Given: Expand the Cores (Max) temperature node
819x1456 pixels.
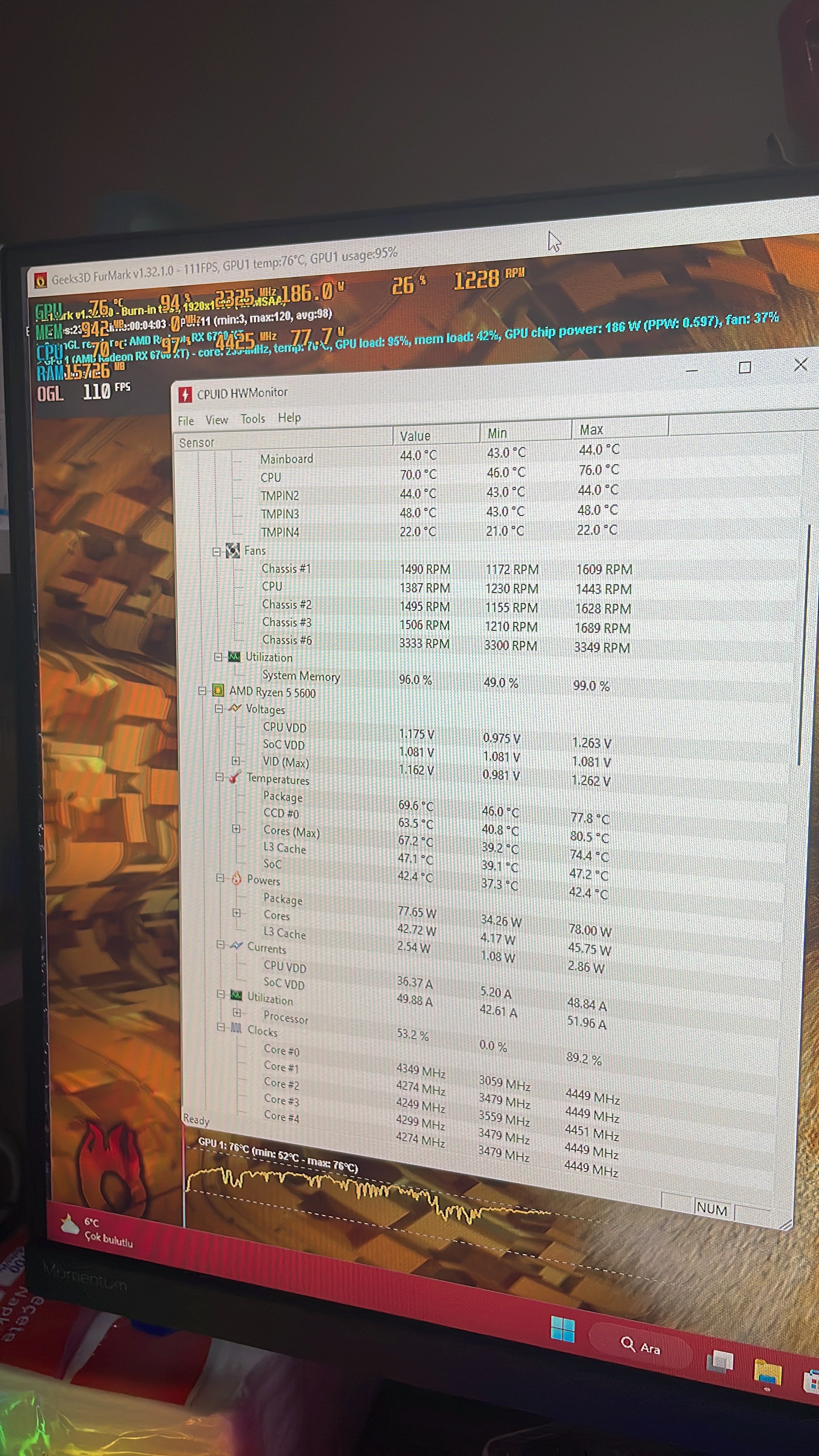Looking at the screenshot, I should coord(236,828).
